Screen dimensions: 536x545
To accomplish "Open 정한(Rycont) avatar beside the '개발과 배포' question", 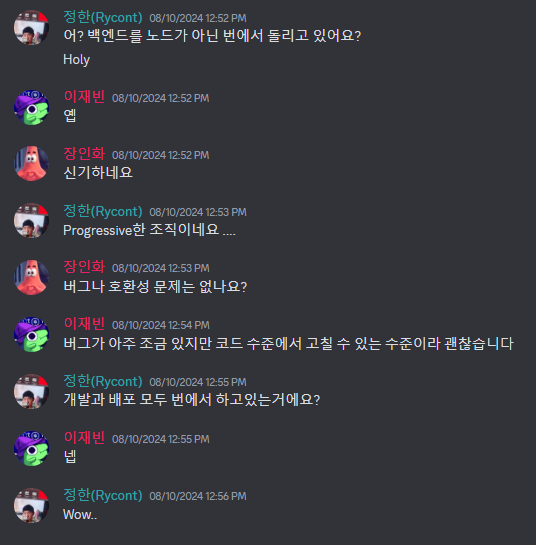I will coord(31,391).
